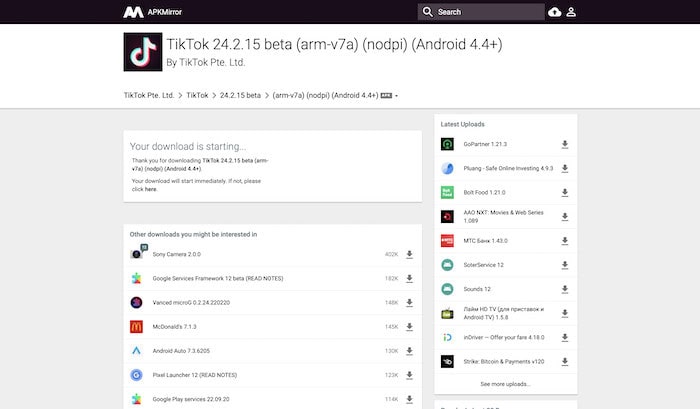Image resolution: width=700 pixels, height=409 pixels.
Task: Click See more uploads link
Action: [x=505, y=384]
